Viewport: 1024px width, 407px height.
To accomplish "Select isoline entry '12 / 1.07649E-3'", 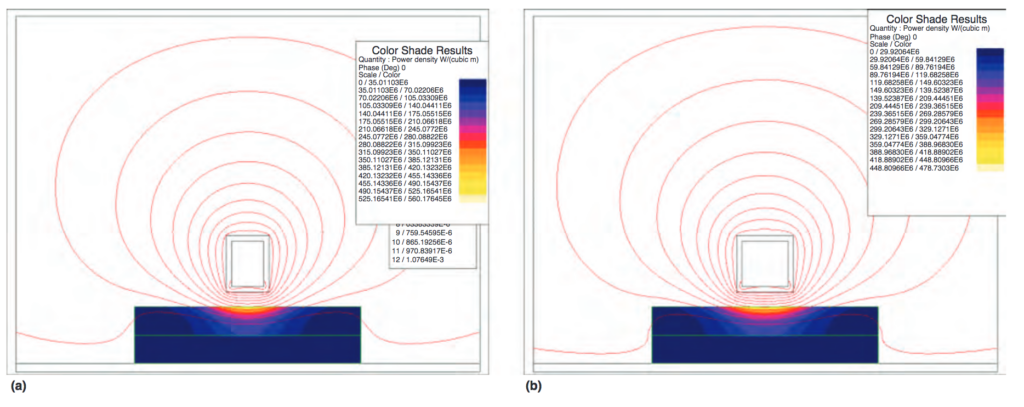I will click(x=423, y=263).
